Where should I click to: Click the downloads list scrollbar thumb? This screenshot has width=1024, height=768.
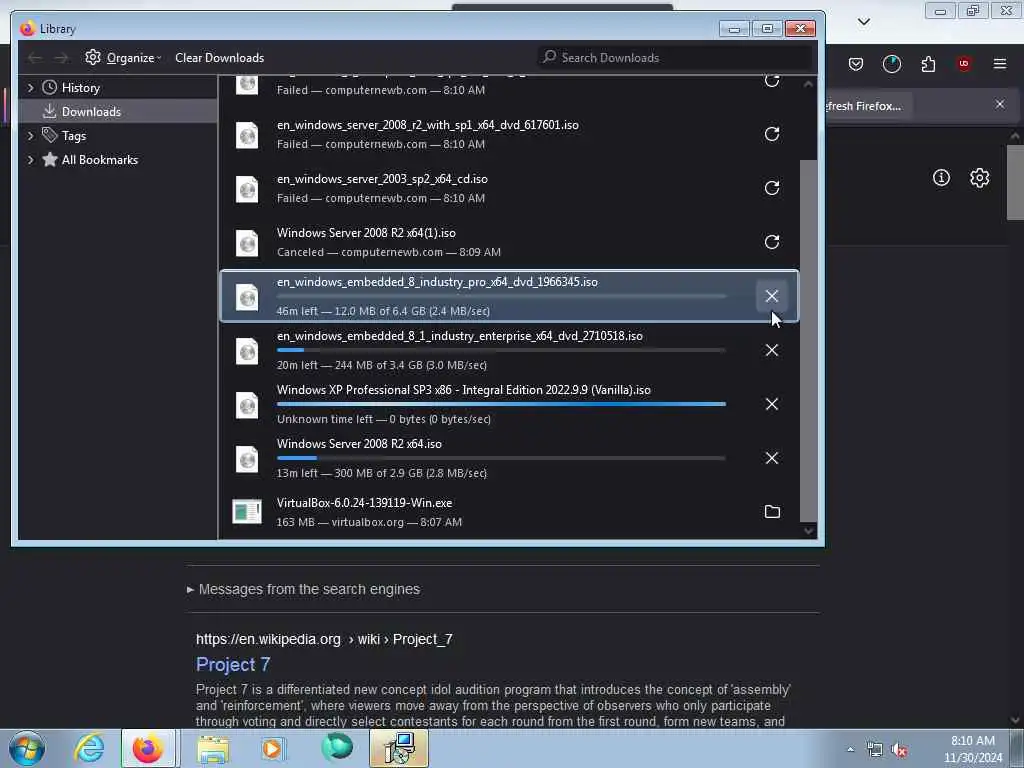pyautogui.click(x=808, y=341)
